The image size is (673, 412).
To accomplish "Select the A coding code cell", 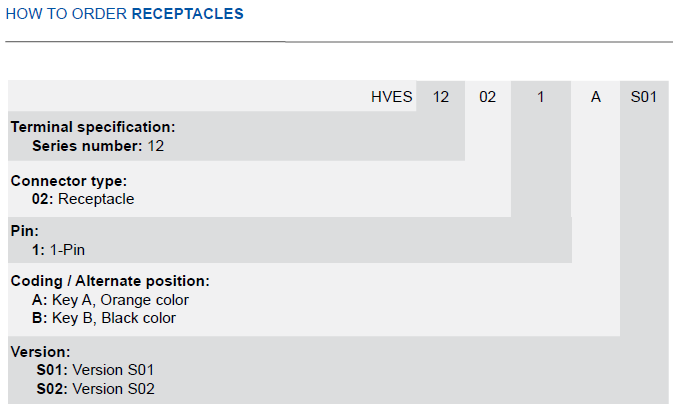I will [x=596, y=97].
